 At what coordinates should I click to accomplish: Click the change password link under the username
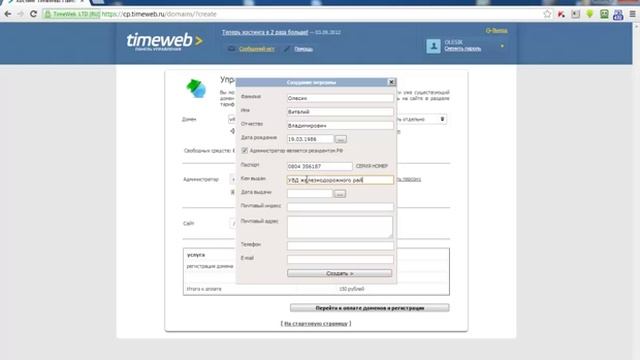click(x=462, y=49)
